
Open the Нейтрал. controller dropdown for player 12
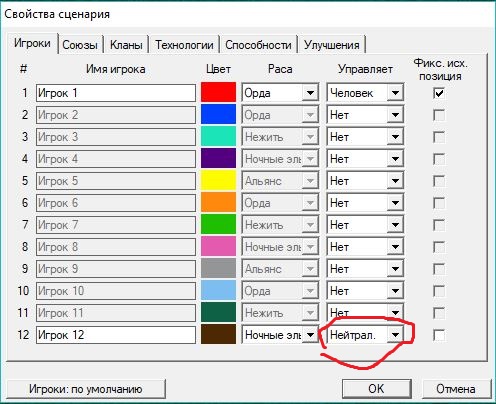[365, 335]
